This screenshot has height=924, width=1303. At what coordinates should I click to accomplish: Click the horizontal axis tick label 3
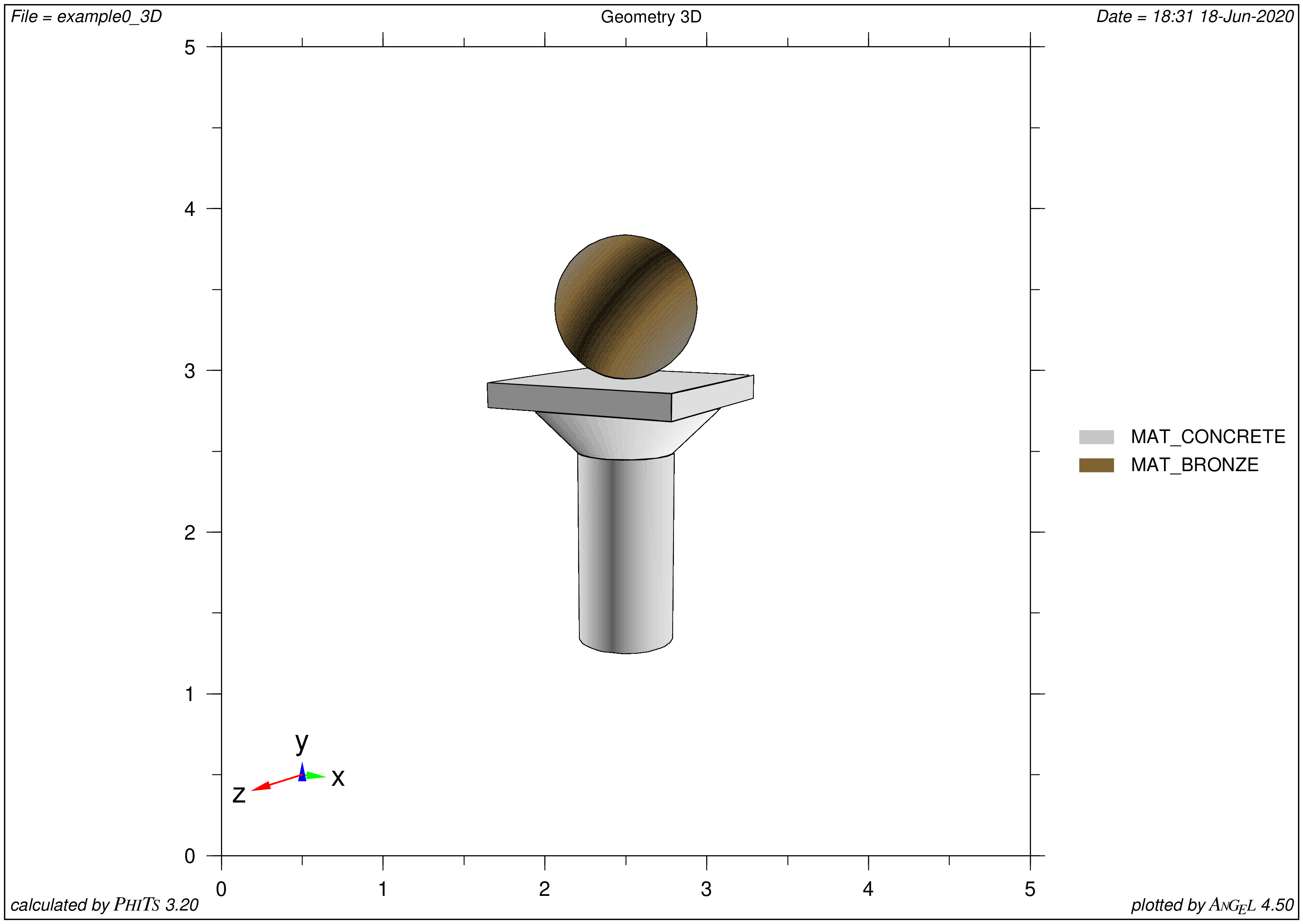[x=706, y=889]
